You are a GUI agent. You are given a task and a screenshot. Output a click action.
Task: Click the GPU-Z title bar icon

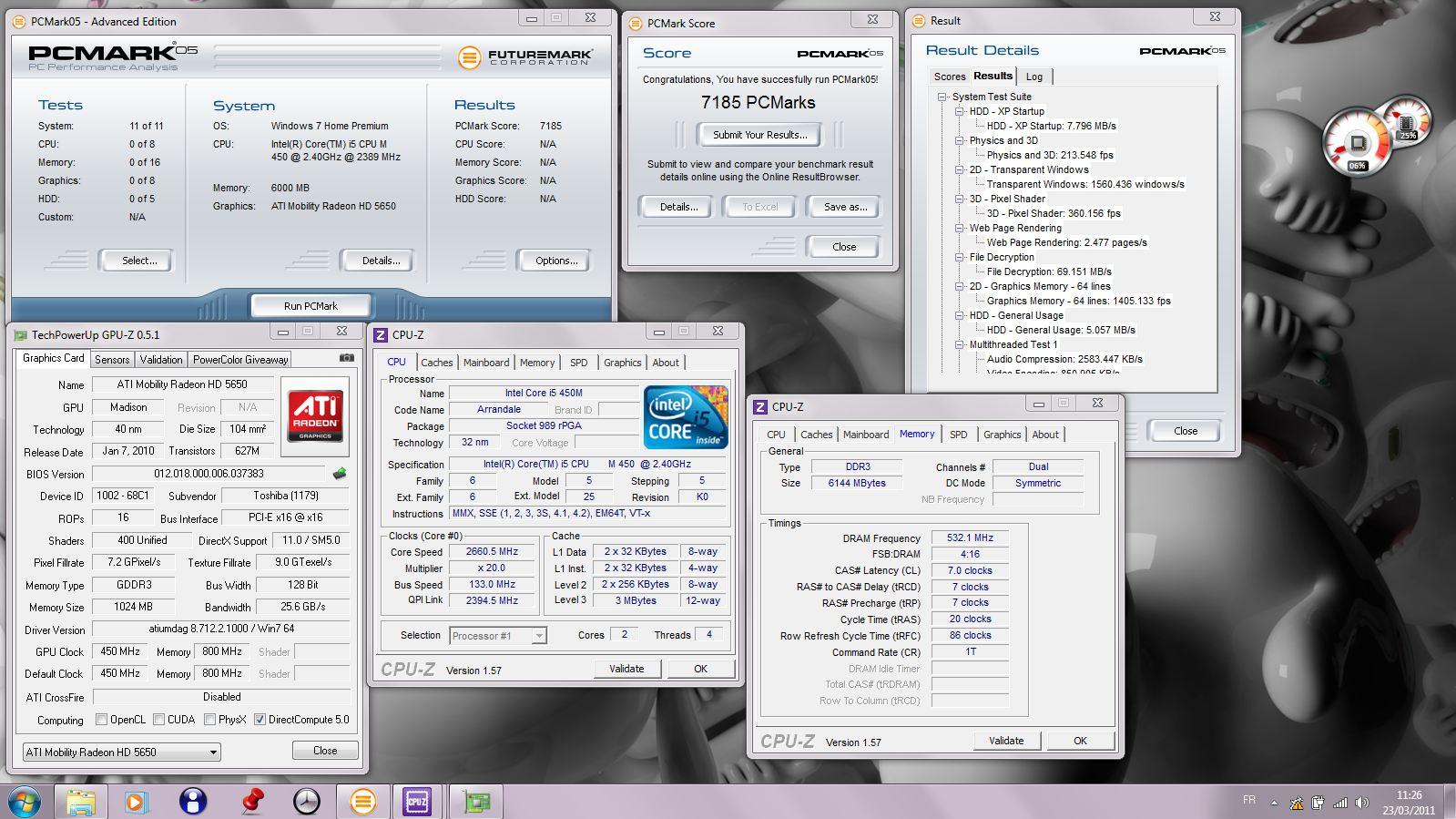pos(20,335)
